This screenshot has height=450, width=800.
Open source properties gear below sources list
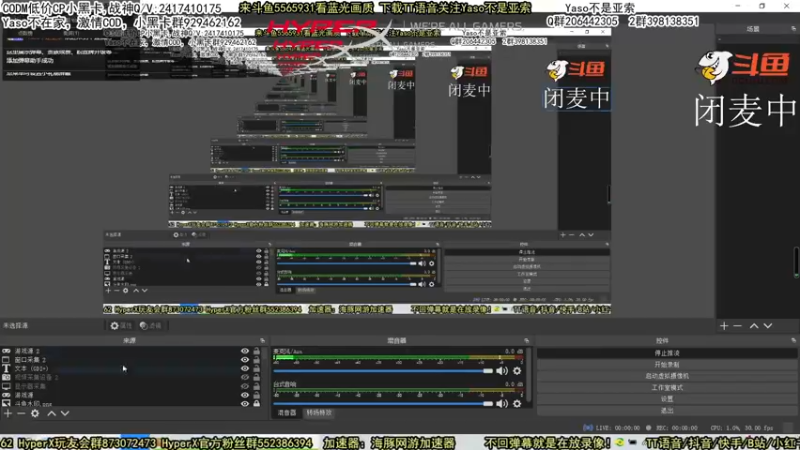[35, 413]
